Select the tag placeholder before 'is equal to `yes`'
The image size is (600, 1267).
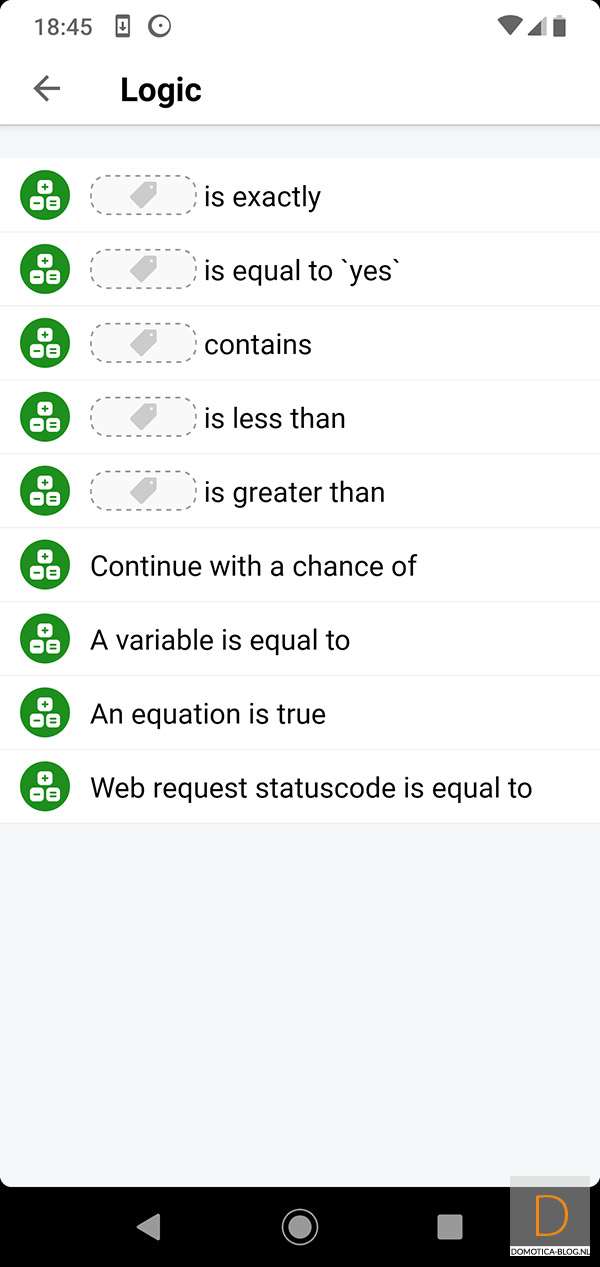[143, 270]
